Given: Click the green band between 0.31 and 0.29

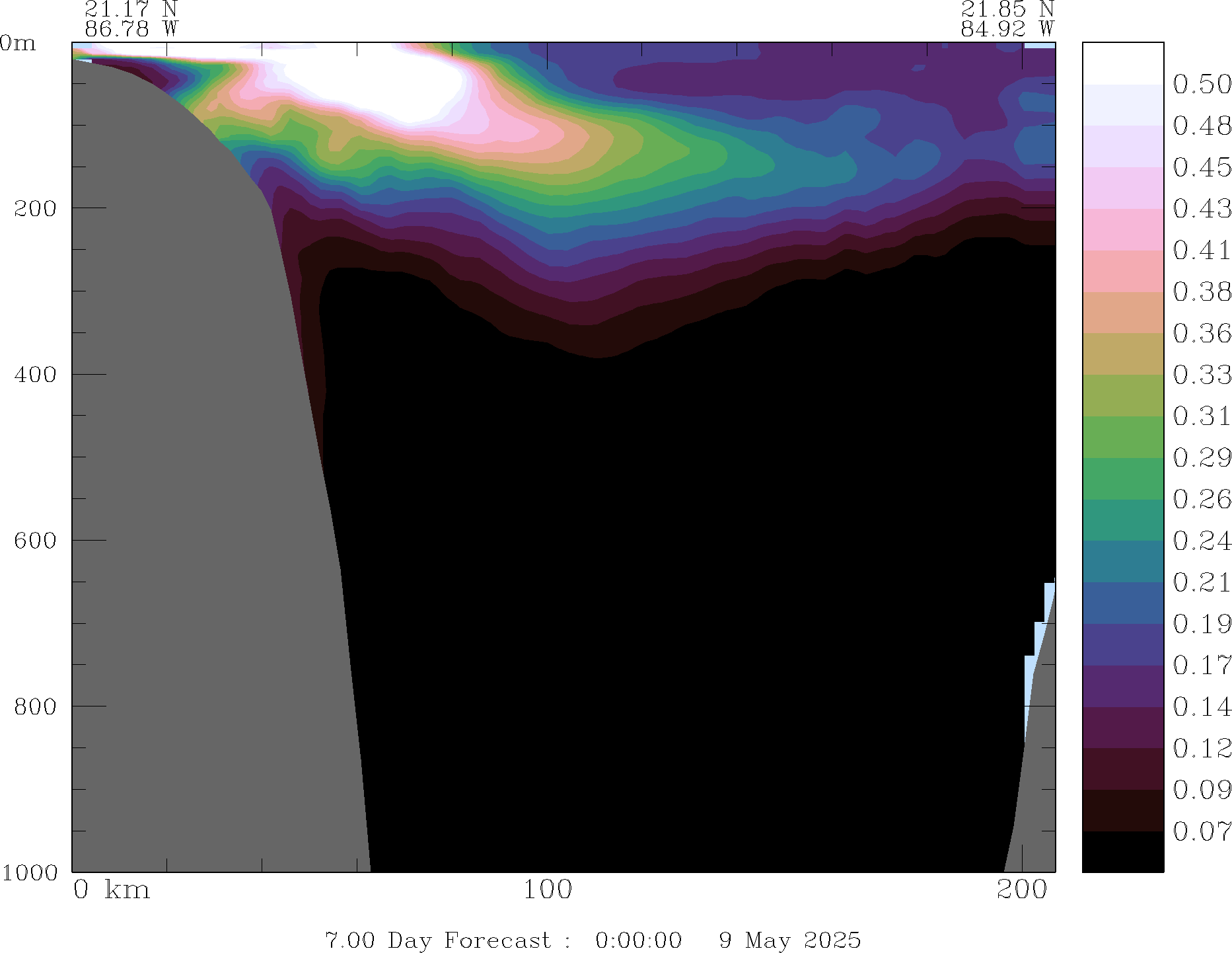Looking at the screenshot, I should [x=1122, y=437].
